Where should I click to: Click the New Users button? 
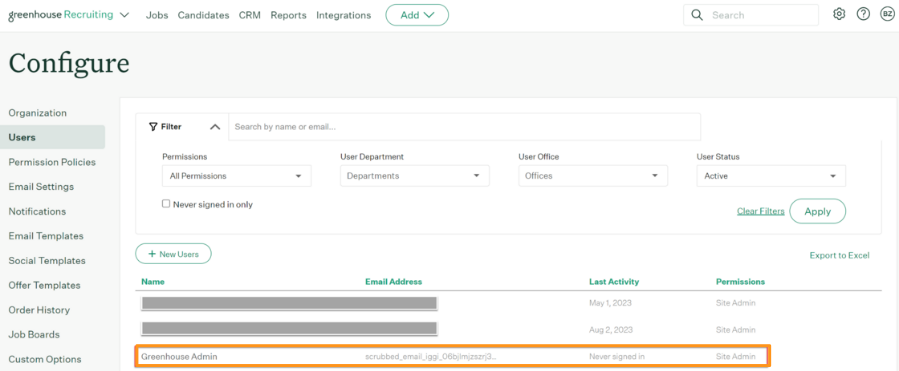[173, 253]
